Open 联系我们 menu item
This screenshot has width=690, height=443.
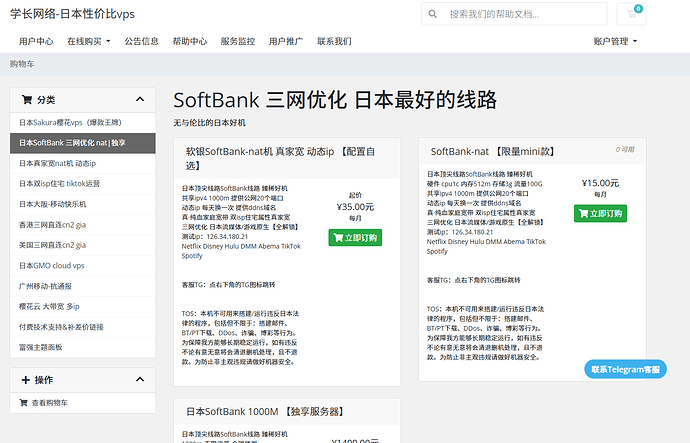pyautogui.click(x=334, y=41)
